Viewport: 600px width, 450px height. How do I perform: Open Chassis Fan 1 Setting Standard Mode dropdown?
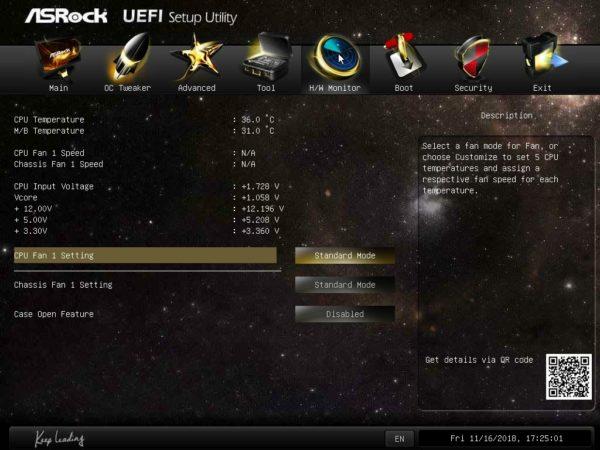pyautogui.click(x=345, y=285)
